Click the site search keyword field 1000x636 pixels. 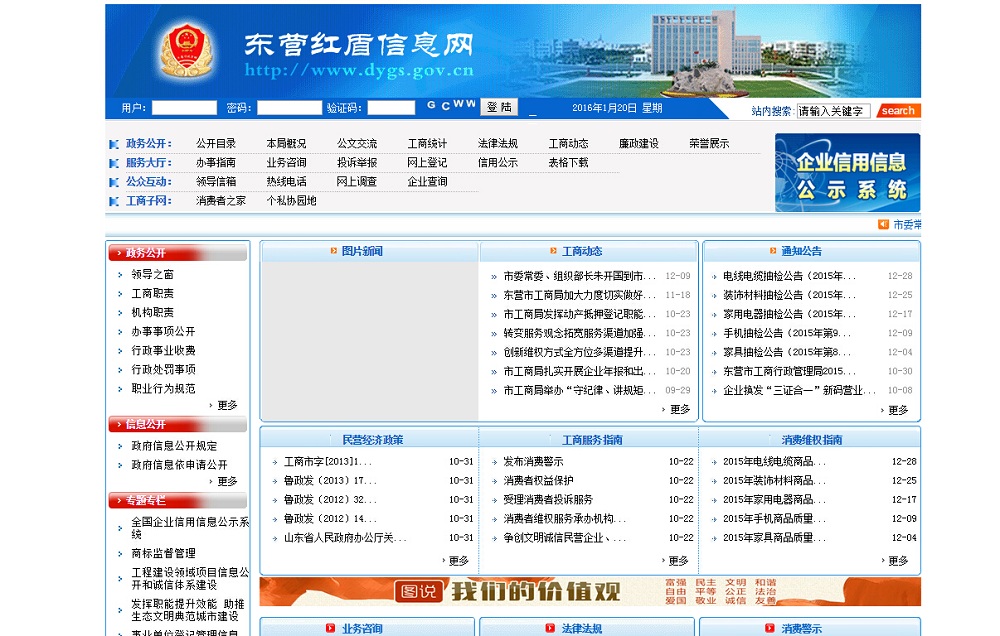coord(834,111)
